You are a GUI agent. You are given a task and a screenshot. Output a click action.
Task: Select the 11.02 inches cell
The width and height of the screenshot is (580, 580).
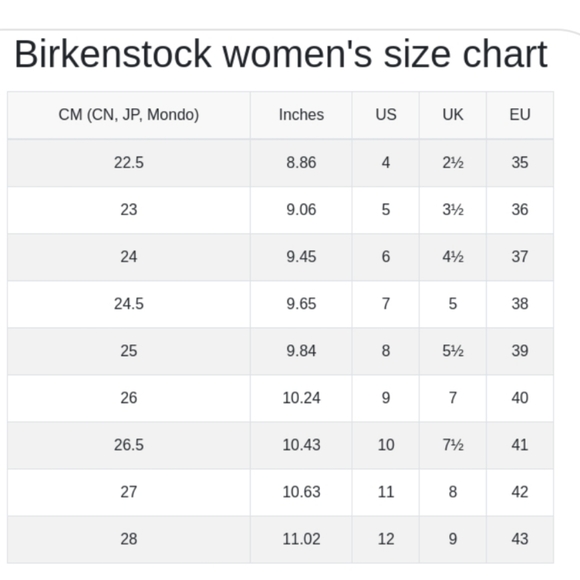[301, 539]
